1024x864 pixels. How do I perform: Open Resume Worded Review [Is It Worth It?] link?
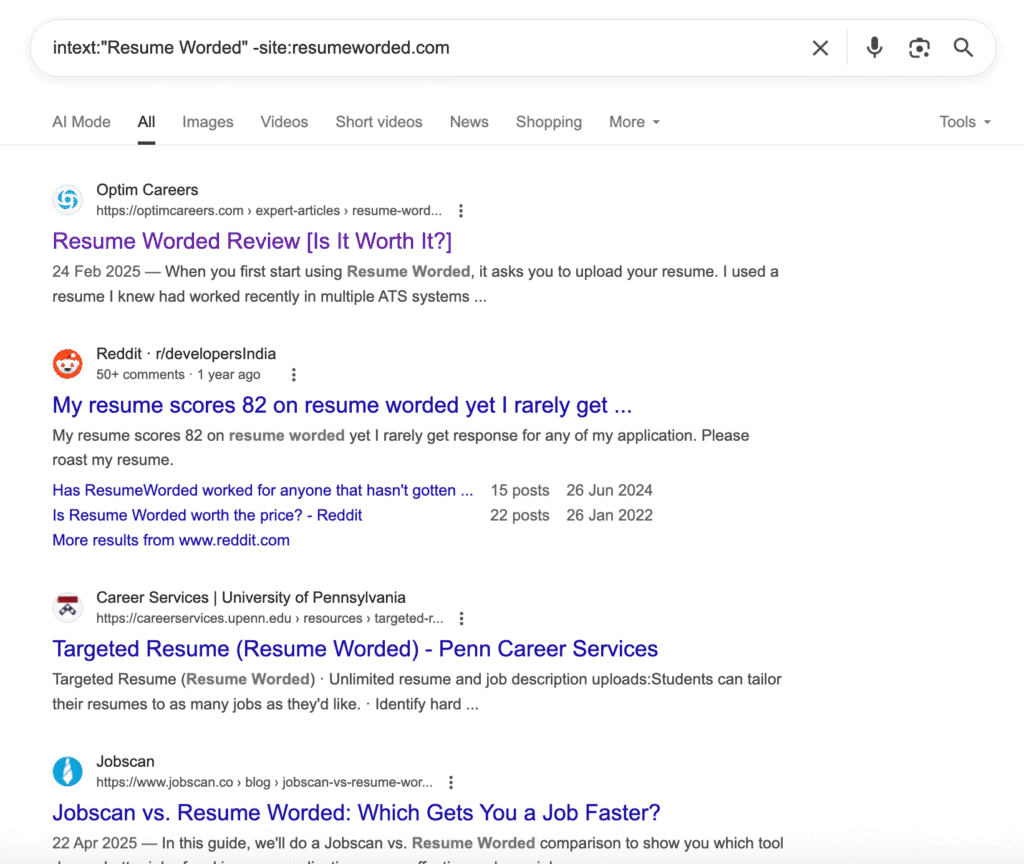(x=252, y=241)
